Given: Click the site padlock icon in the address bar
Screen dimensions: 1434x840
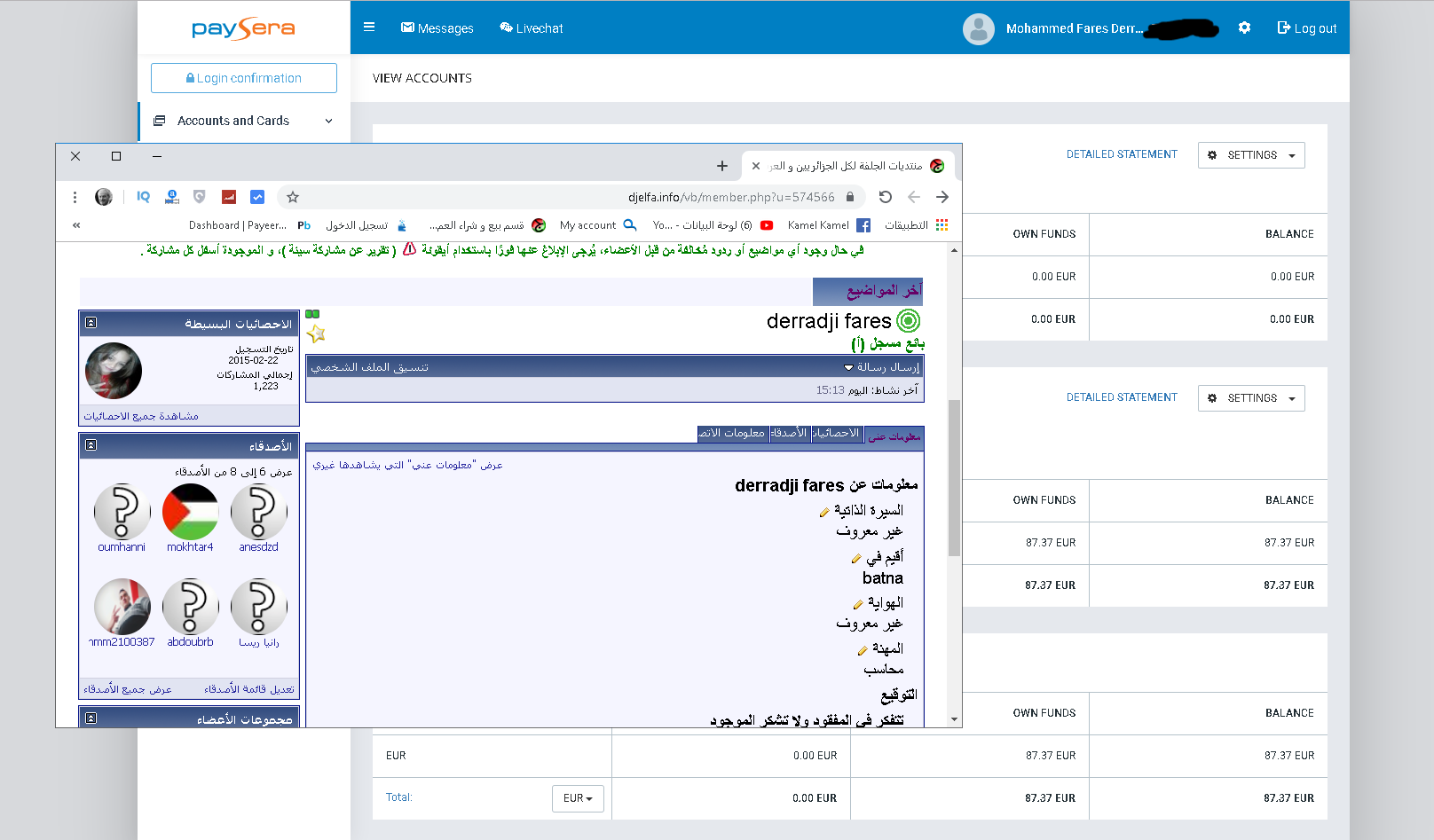Looking at the screenshot, I should click(x=850, y=197).
